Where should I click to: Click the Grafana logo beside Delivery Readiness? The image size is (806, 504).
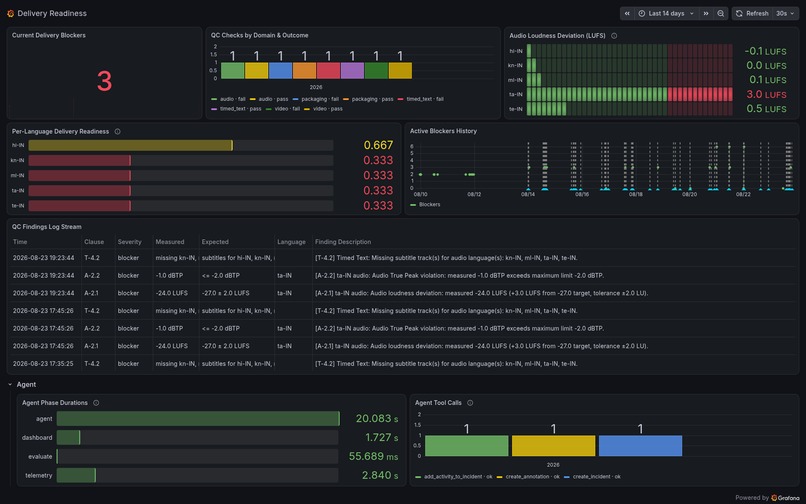click(x=10, y=13)
